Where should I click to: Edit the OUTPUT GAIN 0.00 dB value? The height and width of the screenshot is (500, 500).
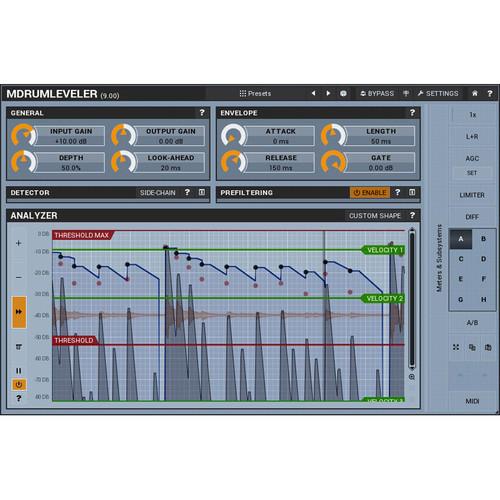pos(171,141)
